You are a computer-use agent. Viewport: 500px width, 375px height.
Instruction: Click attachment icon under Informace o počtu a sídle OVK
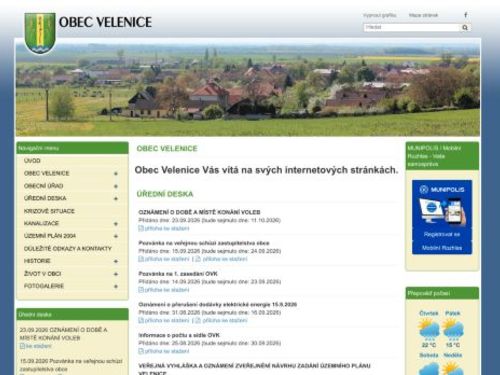click(x=141, y=351)
